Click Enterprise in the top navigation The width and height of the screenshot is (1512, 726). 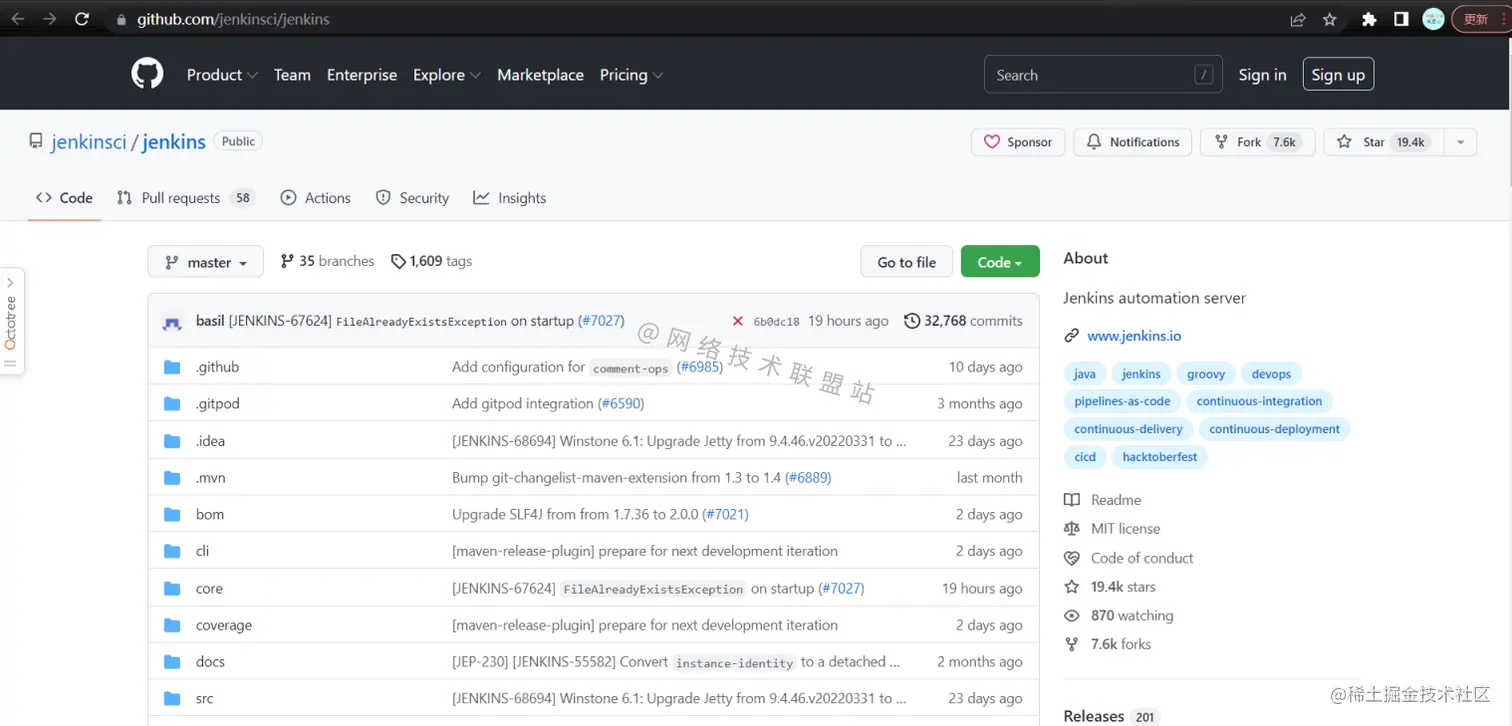pos(362,75)
